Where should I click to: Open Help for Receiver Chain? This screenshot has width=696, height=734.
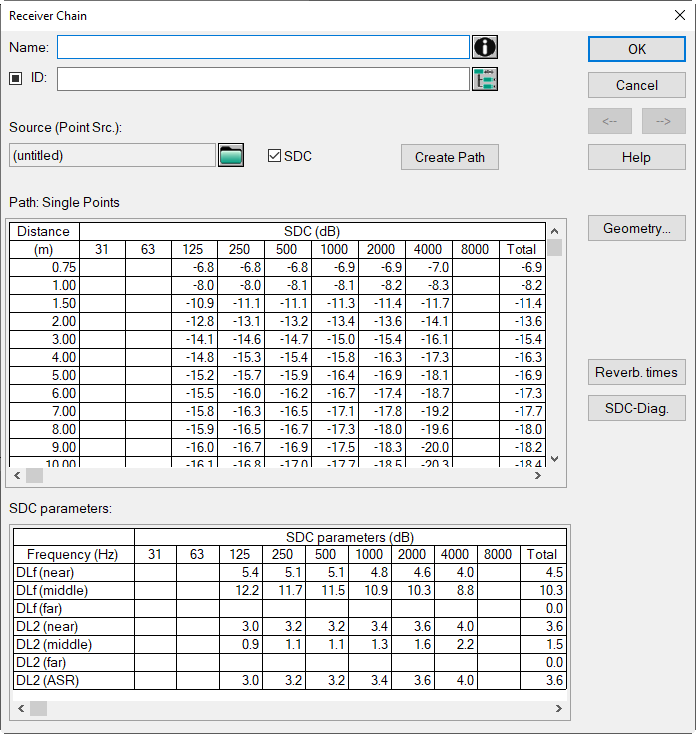point(637,157)
